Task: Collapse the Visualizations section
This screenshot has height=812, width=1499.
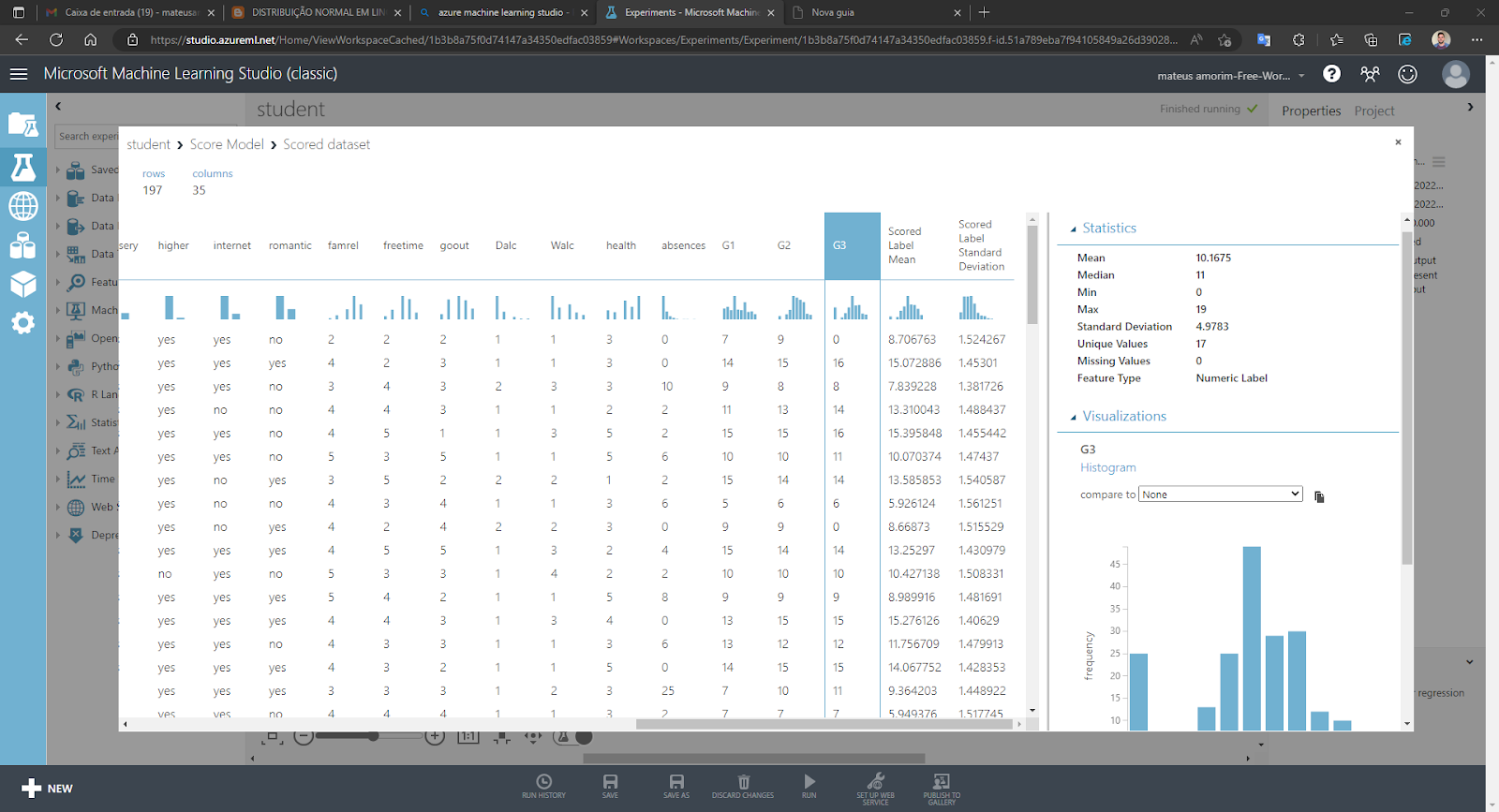Action: 1074,418
